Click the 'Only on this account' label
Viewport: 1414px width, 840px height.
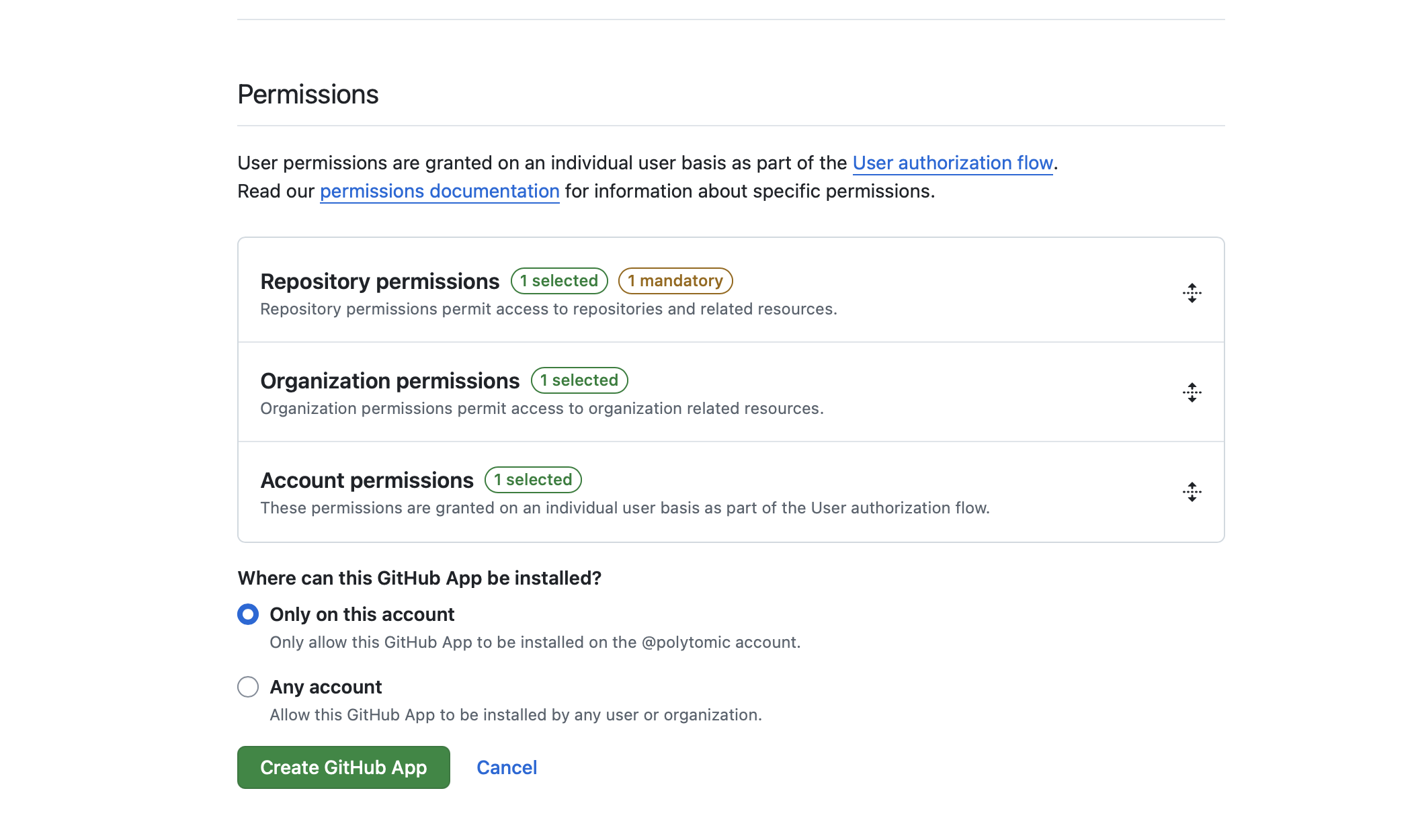click(362, 614)
